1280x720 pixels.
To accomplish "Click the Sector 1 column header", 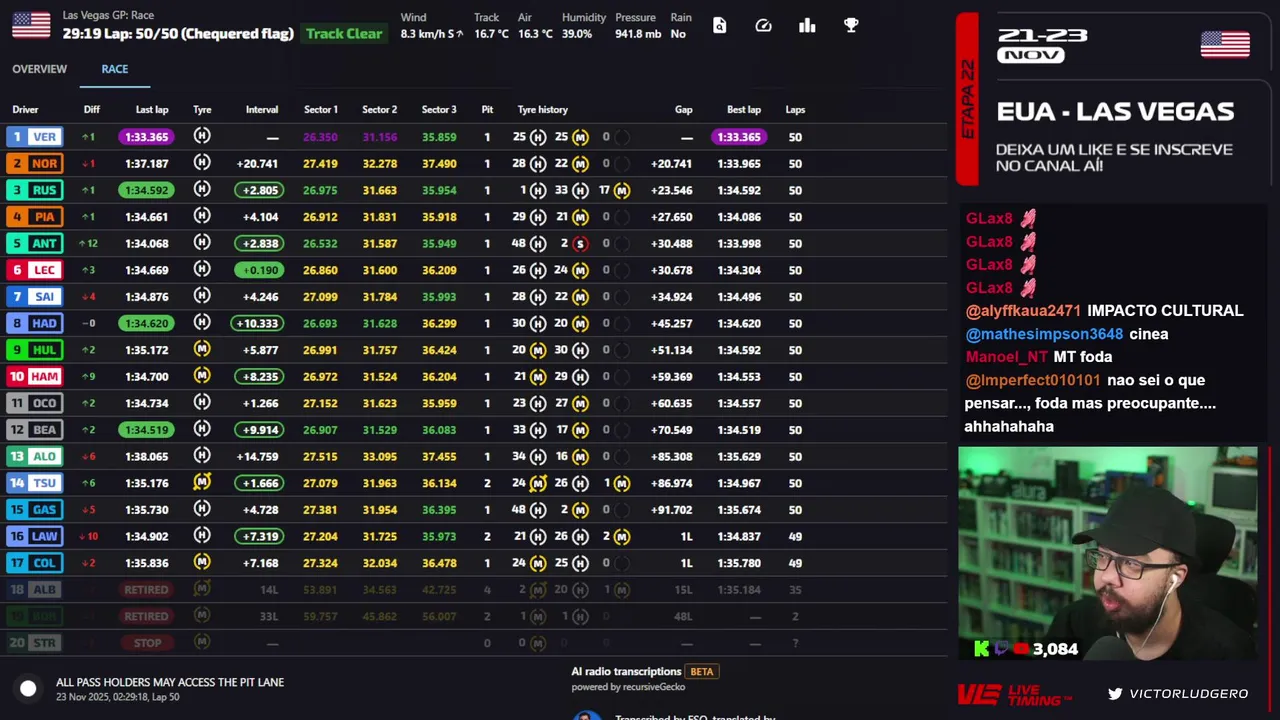I will coord(321,110).
